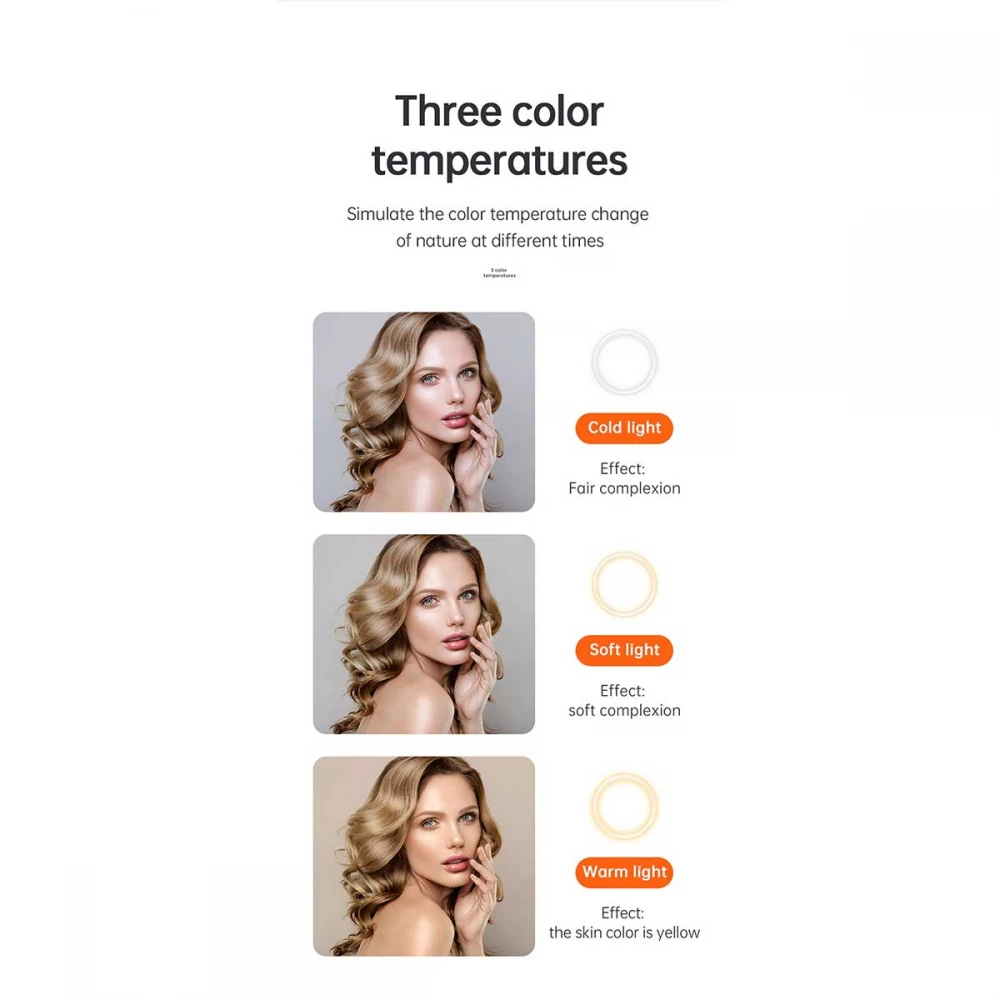Open the warm-toned portrait photo
This screenshot has width=1000, height=1000.
click(424, 856)
